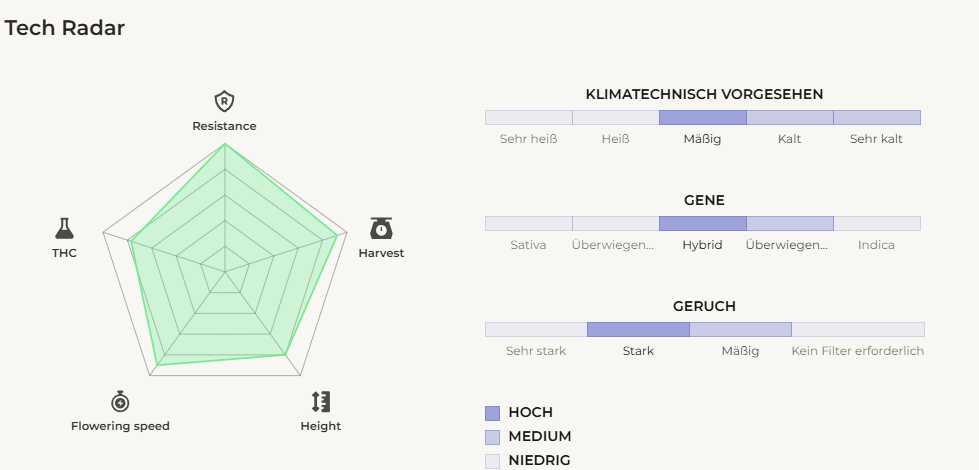979x470 pixels.
Task: Click the Kein Filter erforderlich segment
Action: (857, 330)
